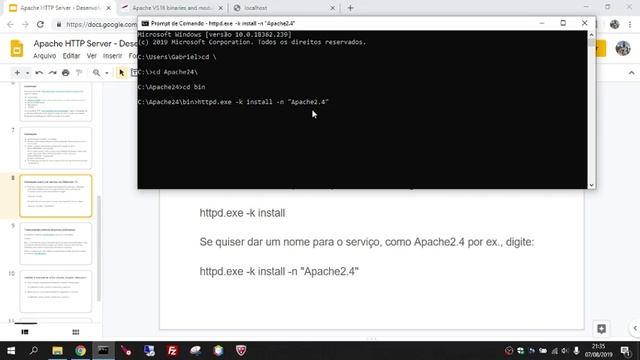
Task: Click the print icon in Slides toolbar
Action: tap(66, 73)
